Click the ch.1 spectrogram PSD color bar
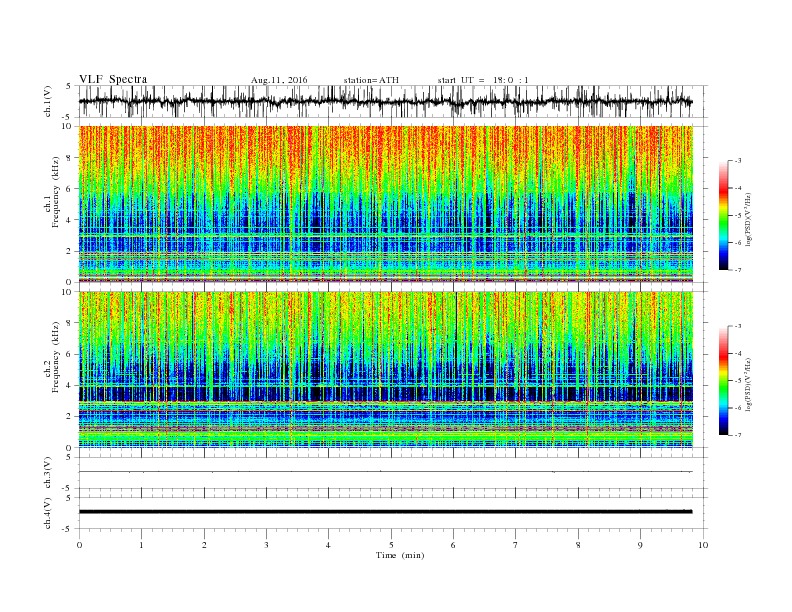The height and width of the screenshot is (612, 792). (x=723, y=215)
